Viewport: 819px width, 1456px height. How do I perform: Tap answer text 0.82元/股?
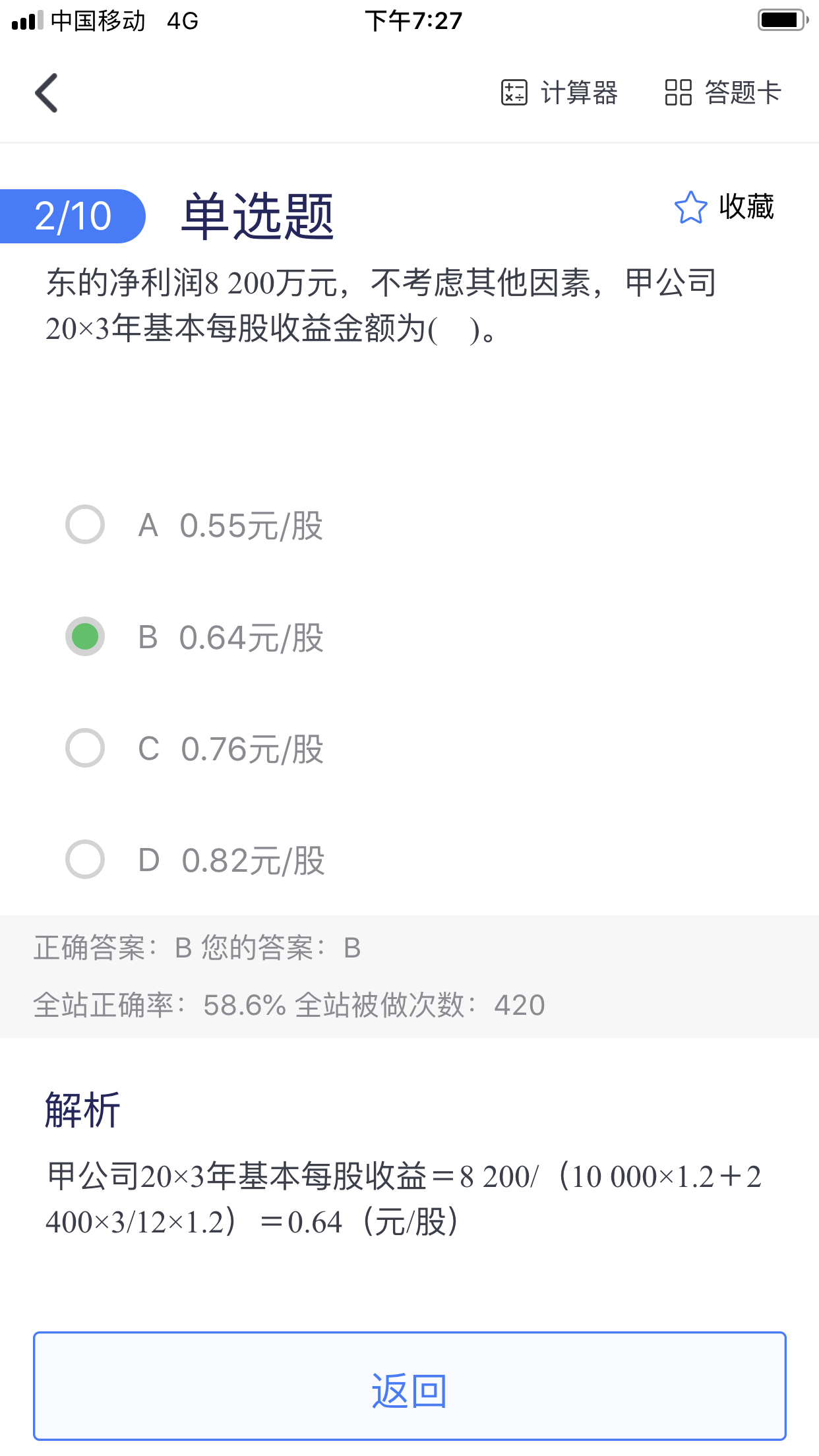click(253, 861)
